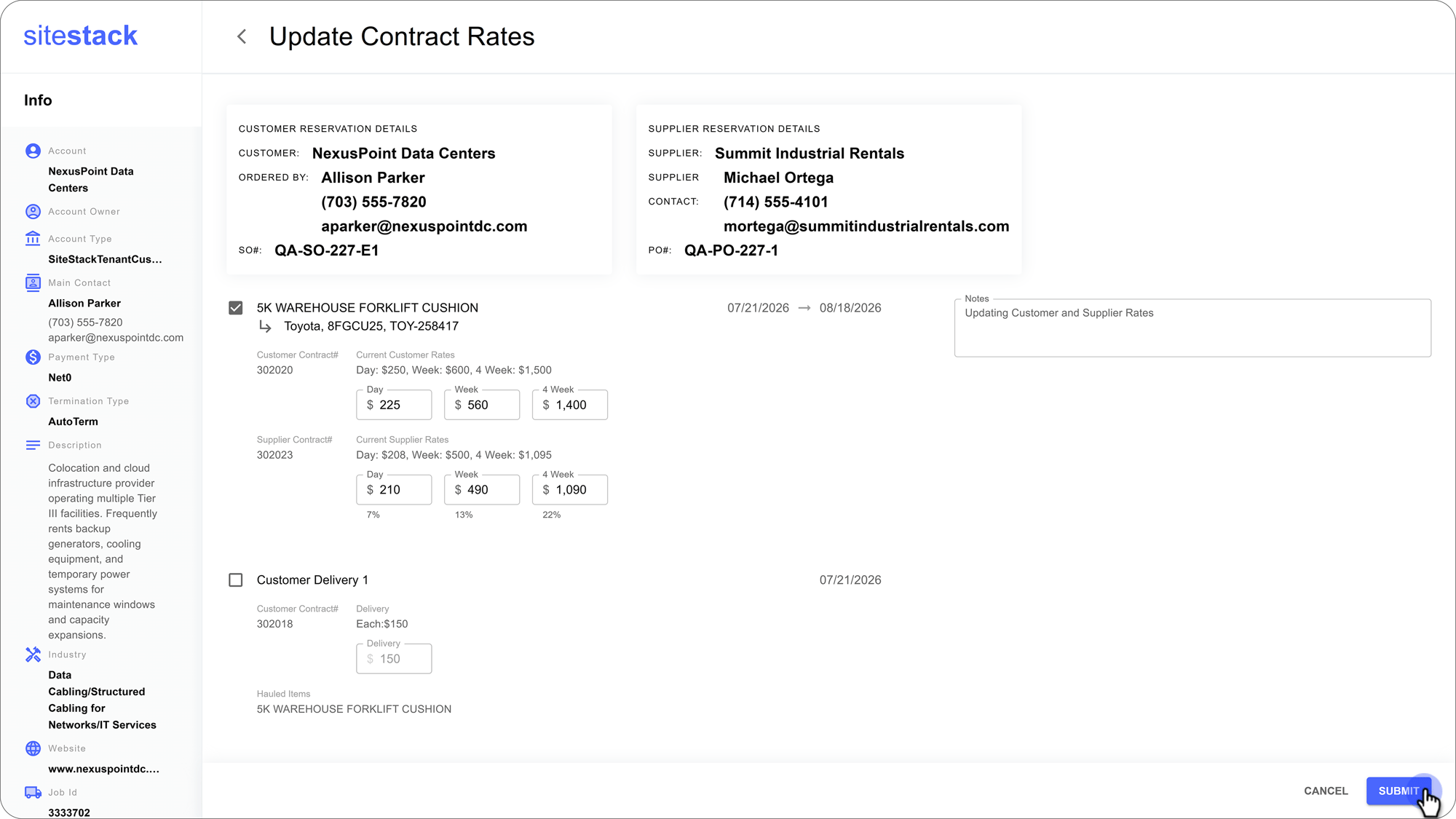Click the Customer Delivery 1 title
This screenshot has height=819, width=1456.
tap(312, 580)
